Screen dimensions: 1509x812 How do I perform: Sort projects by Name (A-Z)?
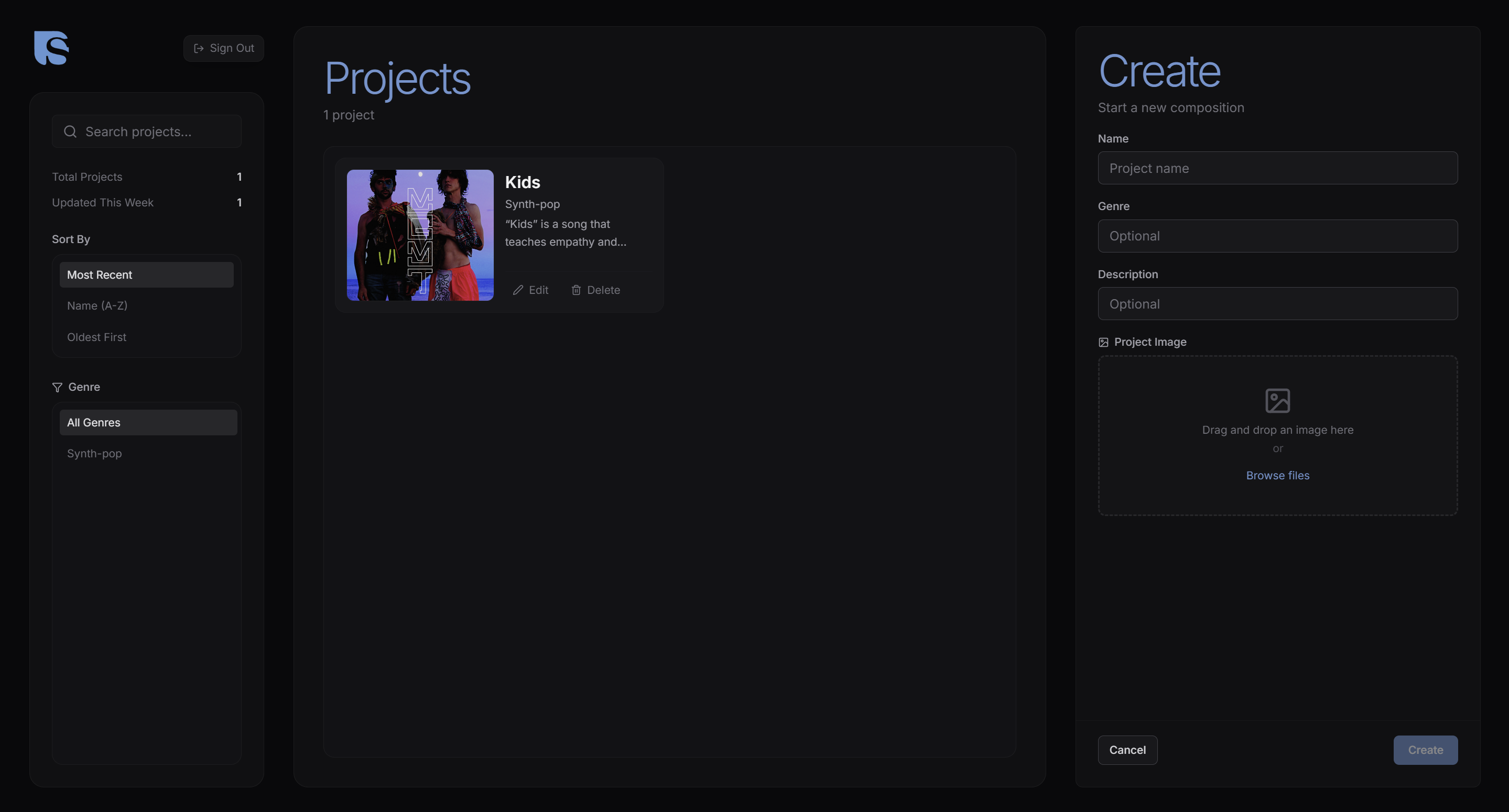click(97, 305)
